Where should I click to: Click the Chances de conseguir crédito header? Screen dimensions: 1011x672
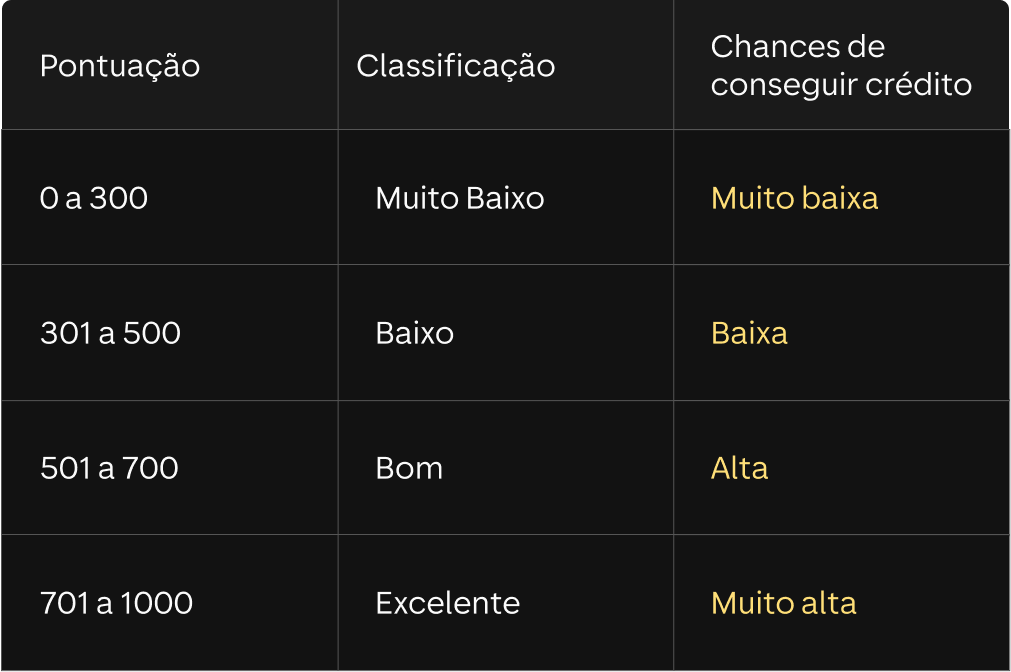(x=841, y=66)
